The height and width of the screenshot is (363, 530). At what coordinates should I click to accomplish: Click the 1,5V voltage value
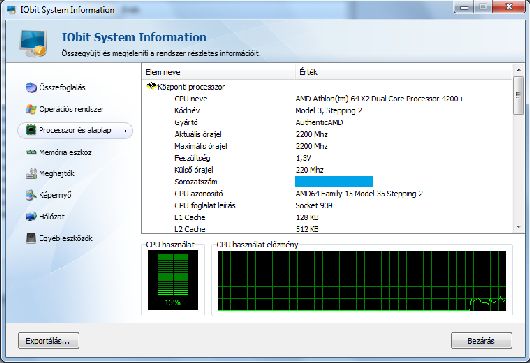[x=303, y=158]
